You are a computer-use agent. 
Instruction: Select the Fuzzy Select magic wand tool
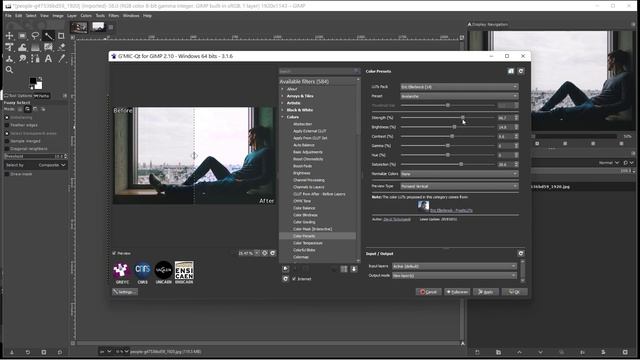48,36
